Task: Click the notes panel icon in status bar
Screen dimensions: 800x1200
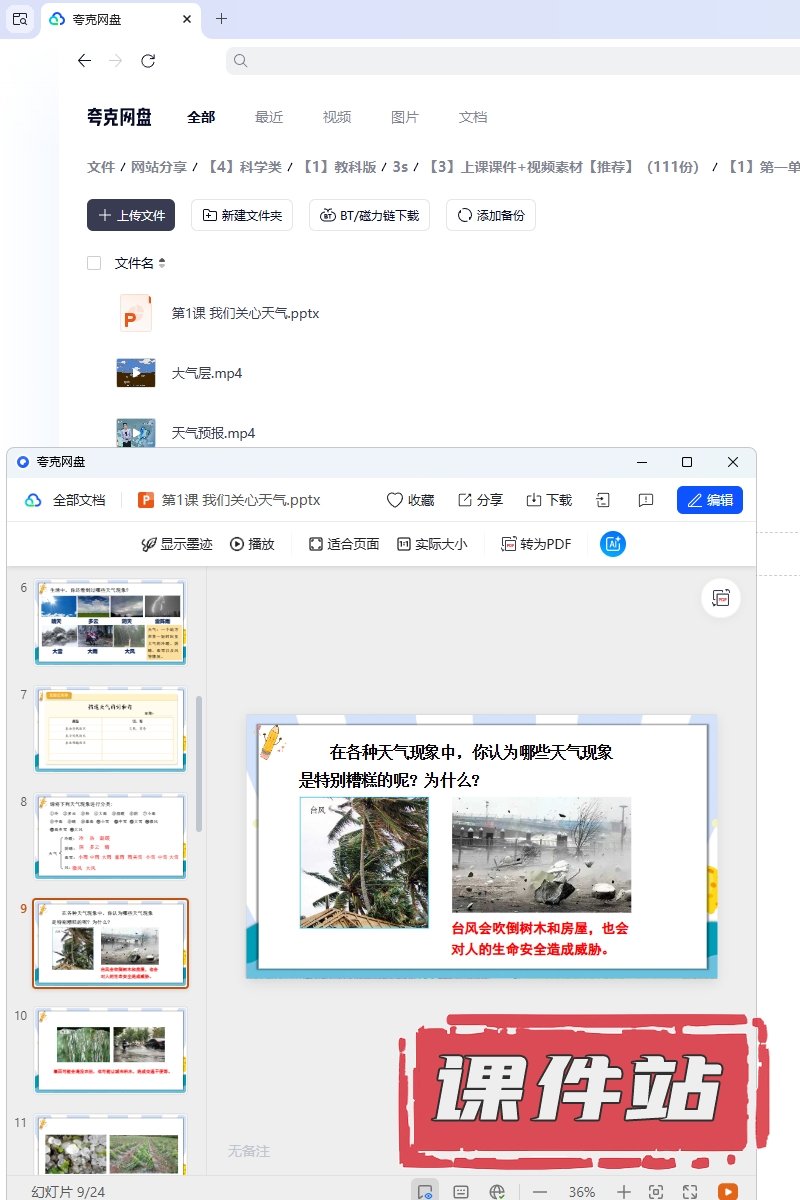Action: (x=461, y=1191)
